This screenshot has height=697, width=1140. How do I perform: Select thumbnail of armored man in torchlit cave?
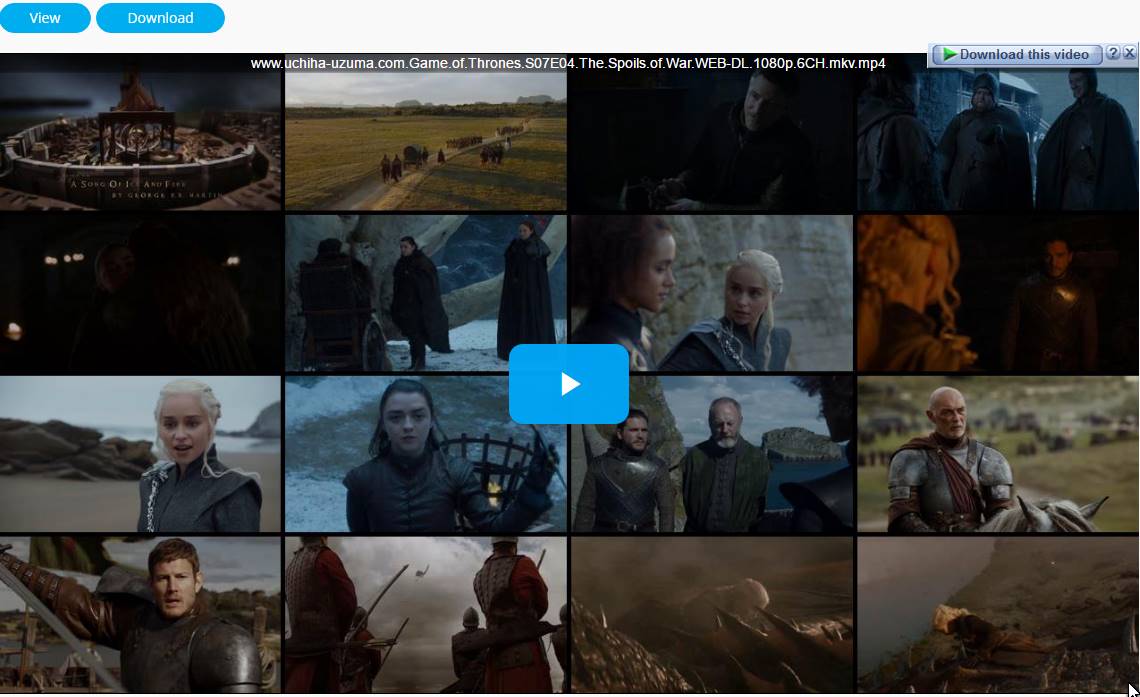point(998,293)
